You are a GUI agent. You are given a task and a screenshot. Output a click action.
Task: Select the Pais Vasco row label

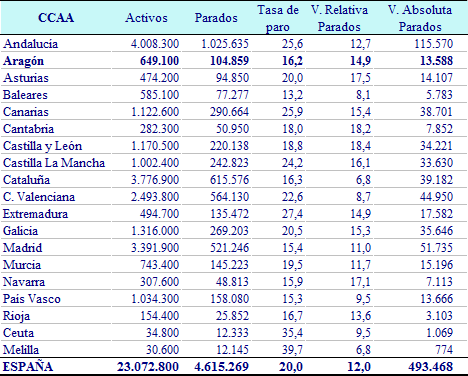[32, 299]
